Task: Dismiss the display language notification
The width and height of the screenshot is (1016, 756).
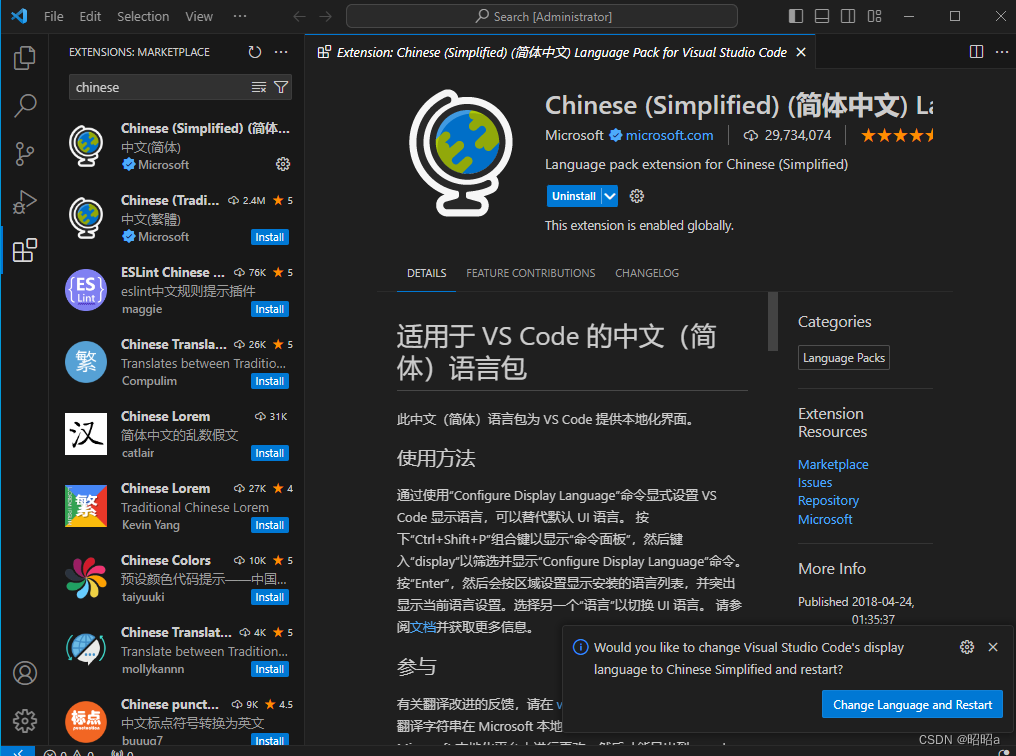Action: point(993,647)
